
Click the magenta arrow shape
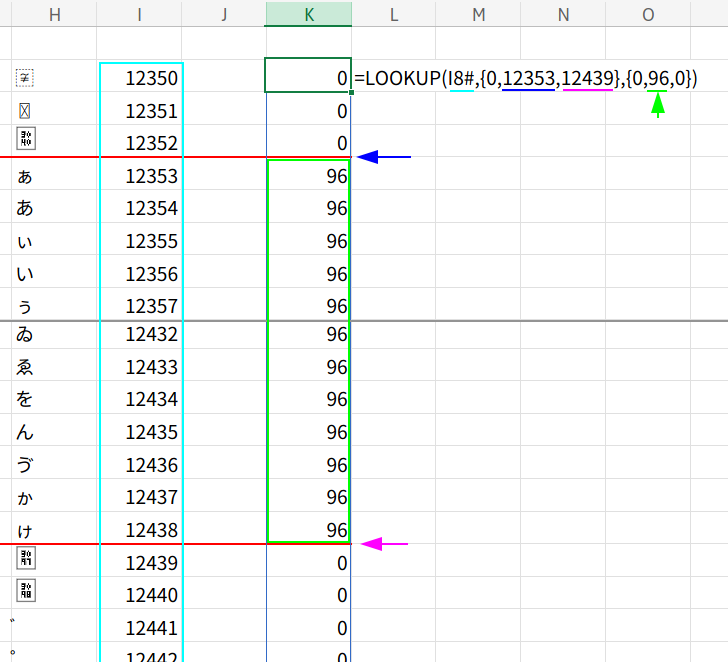(x=384, y=544)
